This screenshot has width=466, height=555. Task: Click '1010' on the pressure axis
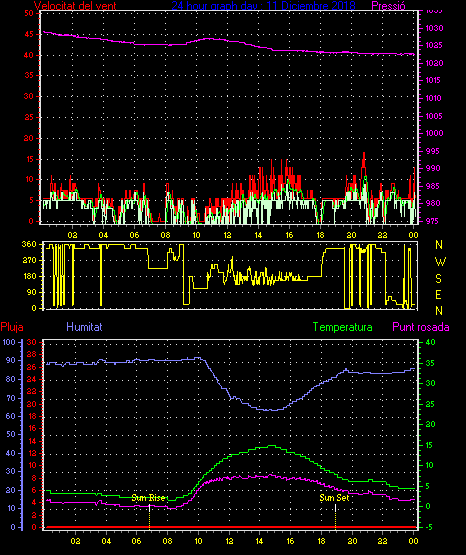point(433,98)
